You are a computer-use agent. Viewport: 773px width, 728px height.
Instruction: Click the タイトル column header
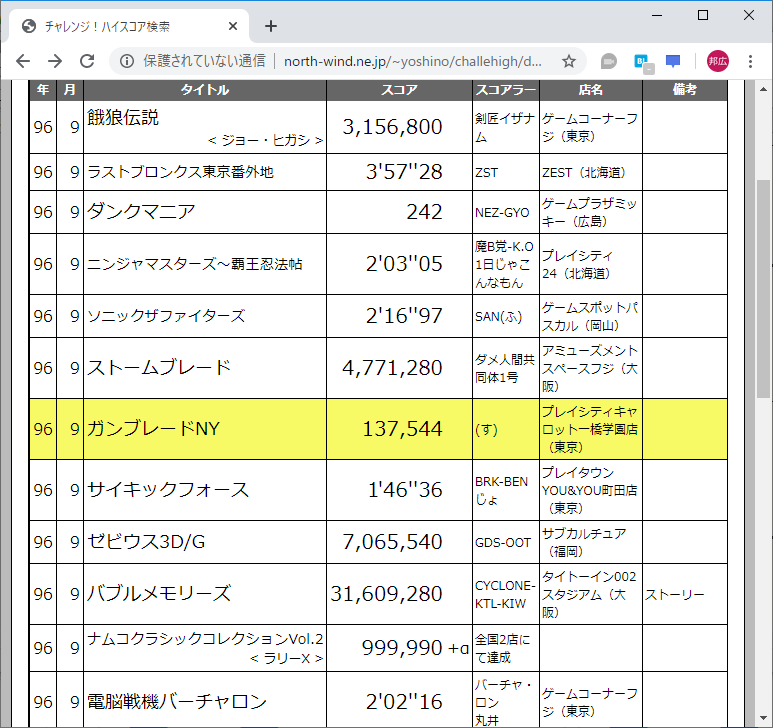pos(205,90)
